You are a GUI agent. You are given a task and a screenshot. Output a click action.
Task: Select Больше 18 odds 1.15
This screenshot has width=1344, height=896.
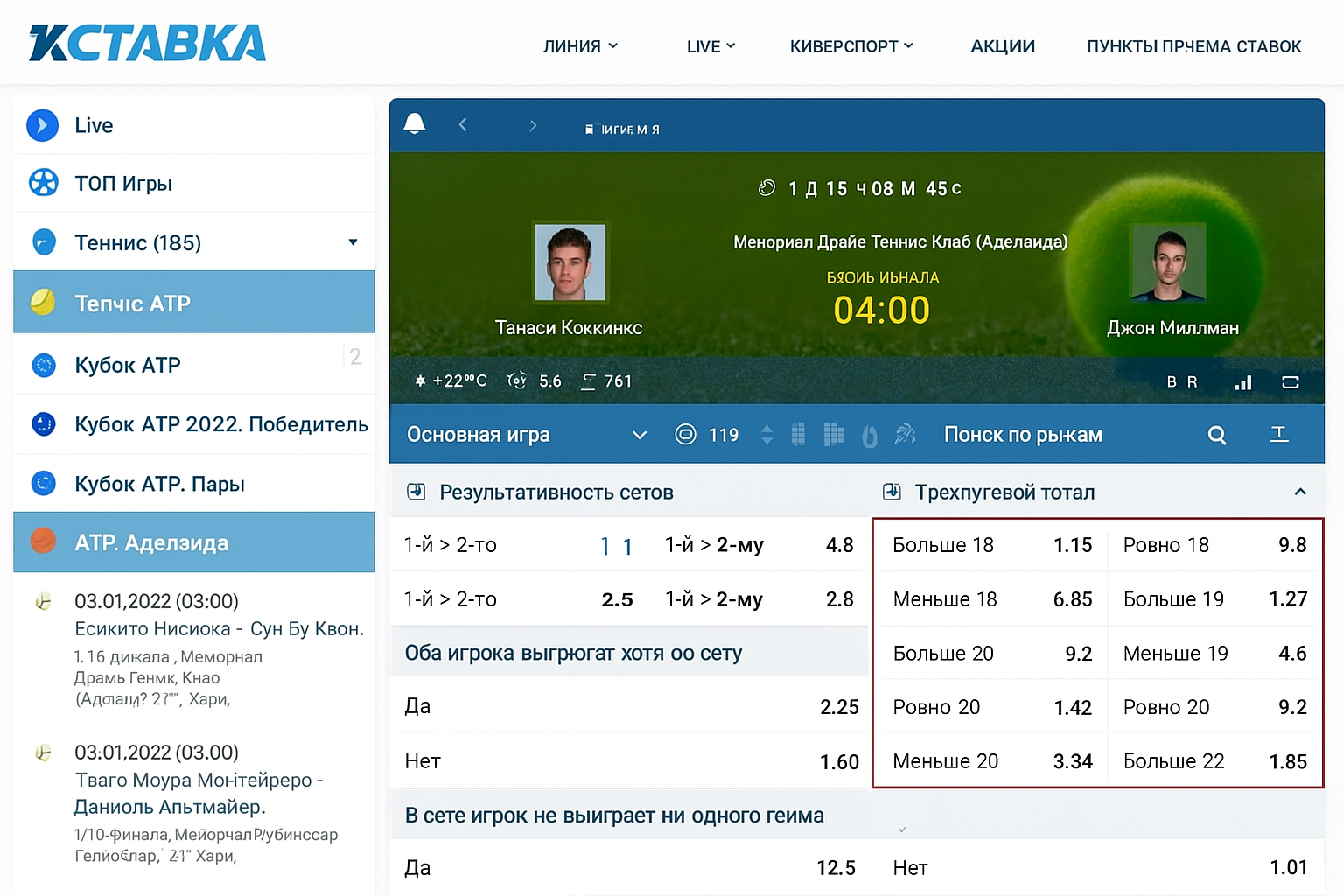(x=991, y=545)
